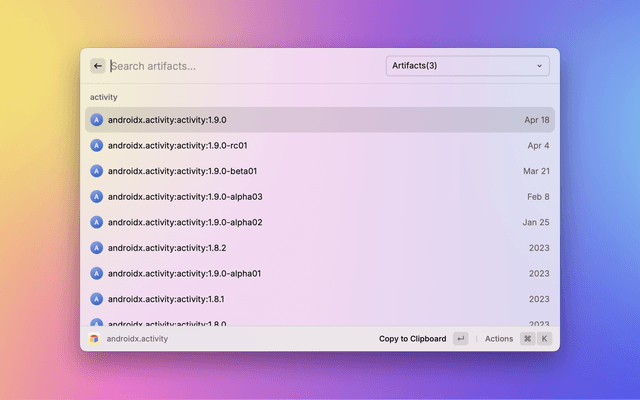Click the Return key shortcut icon

click(x=460, y=339)
